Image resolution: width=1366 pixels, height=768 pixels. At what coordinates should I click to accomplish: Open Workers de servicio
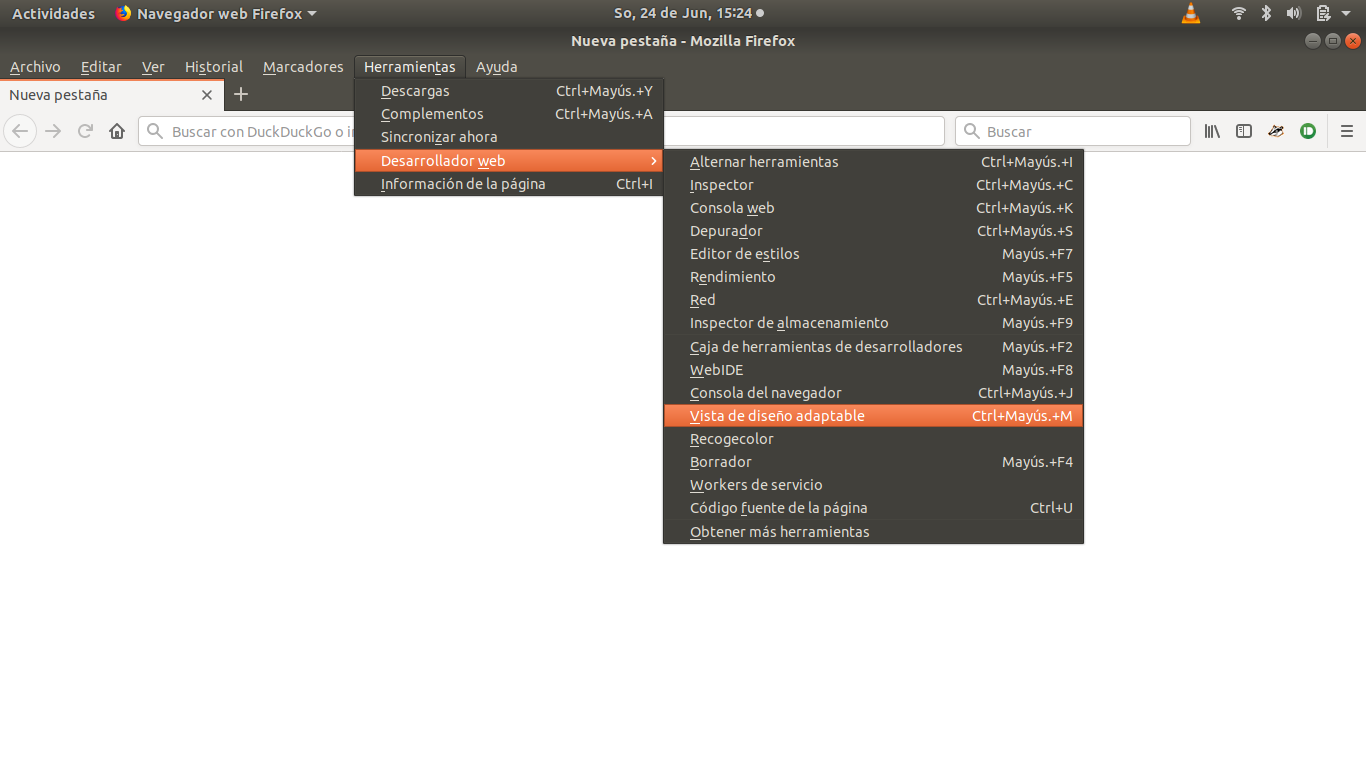pyautogui.click(x=873, y=485)
